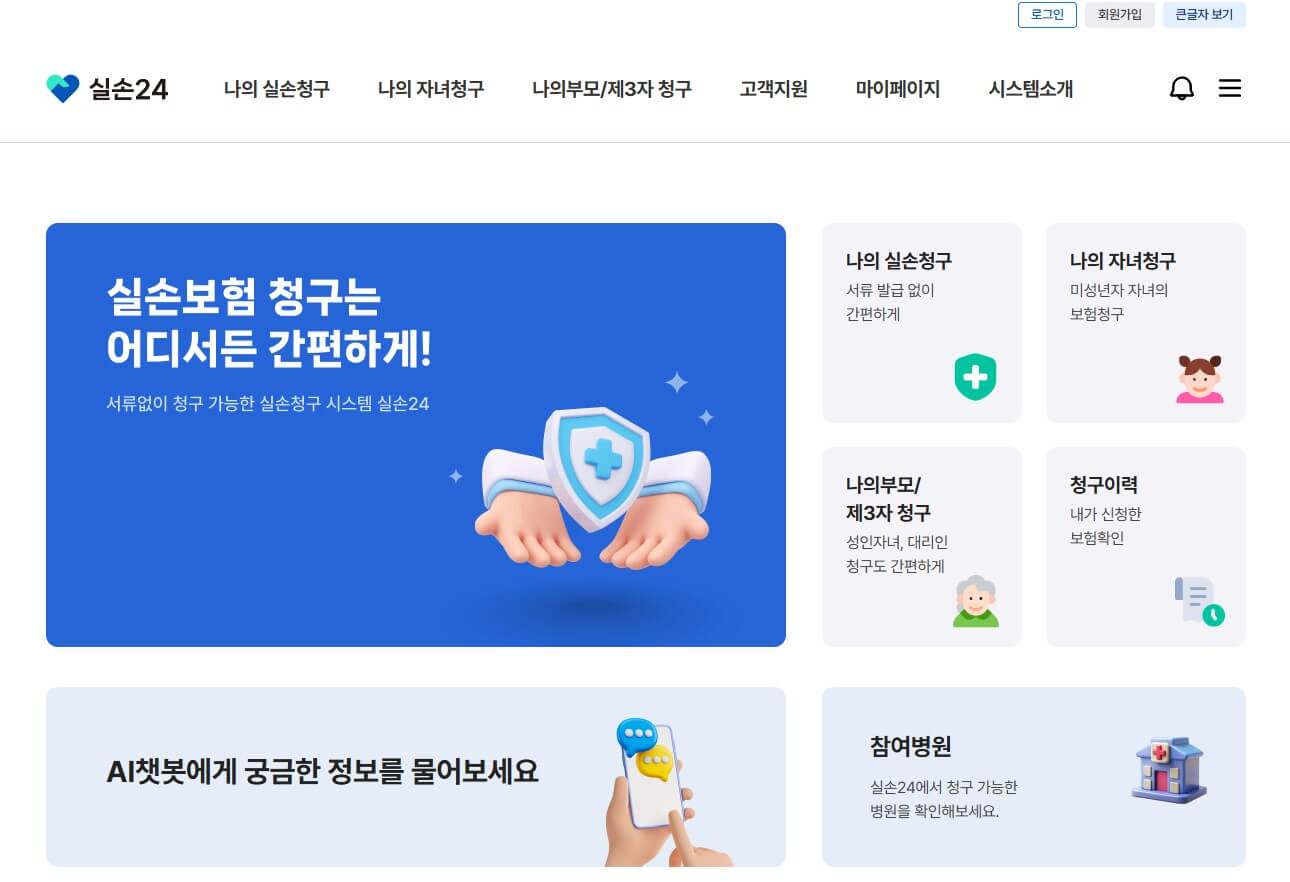Click the green shield plus icon
The height and width of the screenshot is (882, 1290).
tap(975, 377)
